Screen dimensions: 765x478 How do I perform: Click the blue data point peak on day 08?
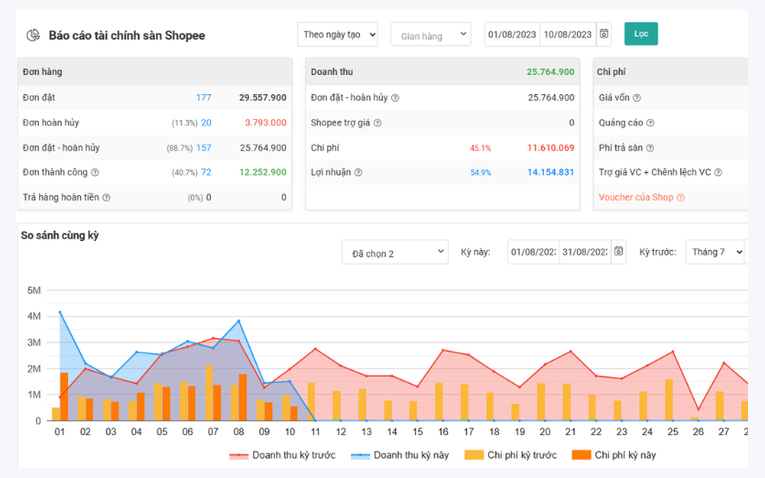point(239,321)
